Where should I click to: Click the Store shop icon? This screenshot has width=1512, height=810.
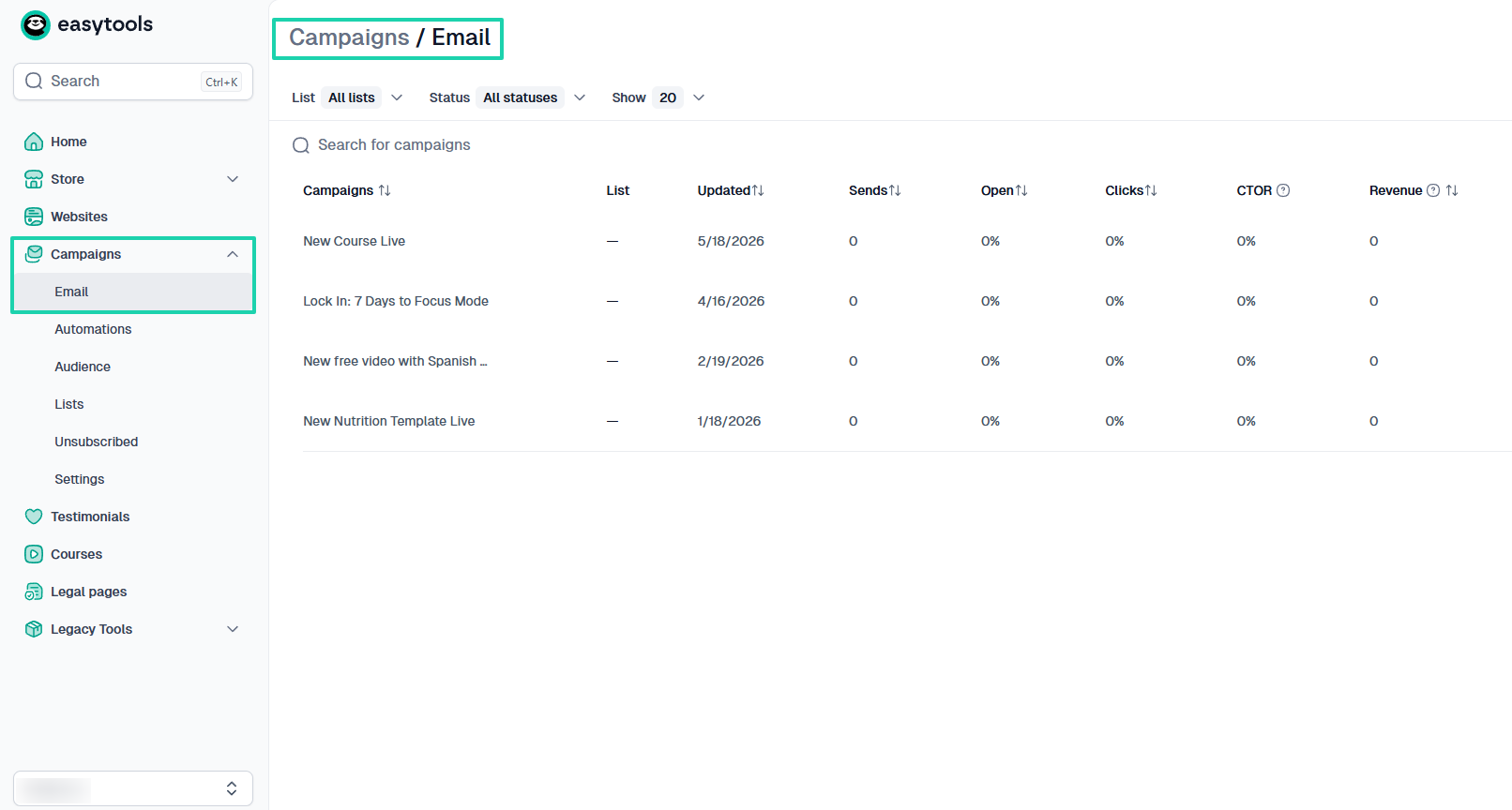[34, 179]
